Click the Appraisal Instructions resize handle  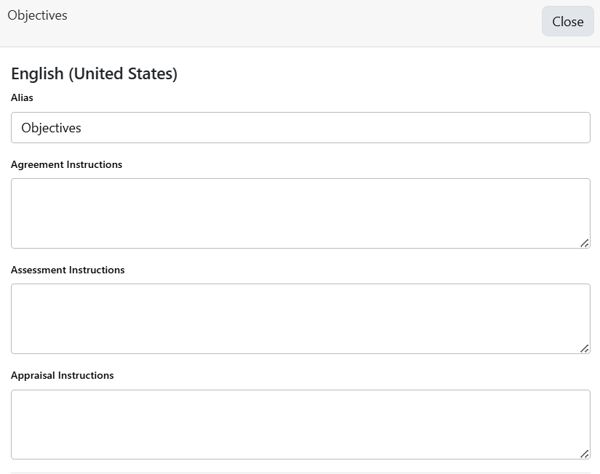584,453
